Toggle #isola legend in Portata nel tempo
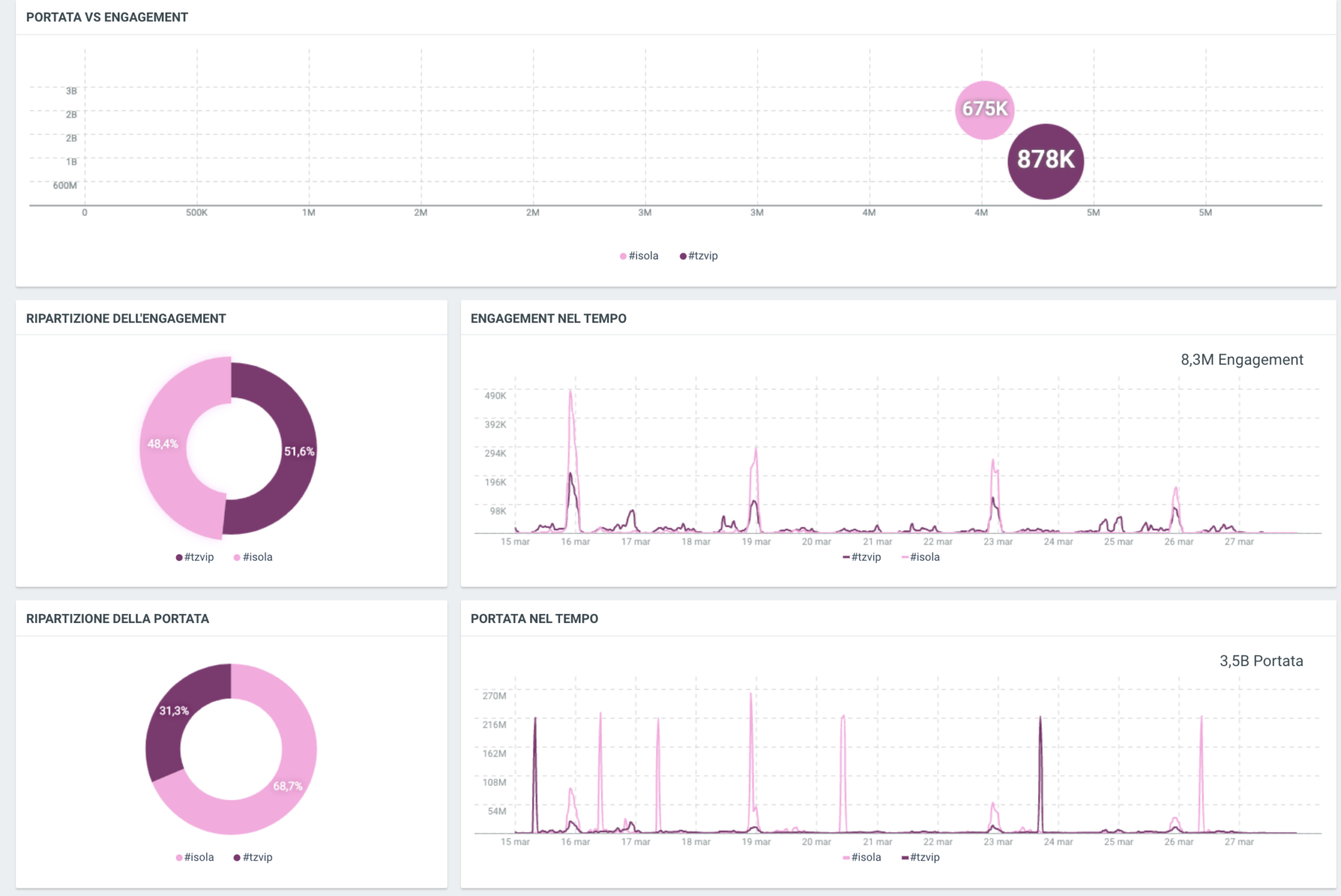 tap(862, 857)
